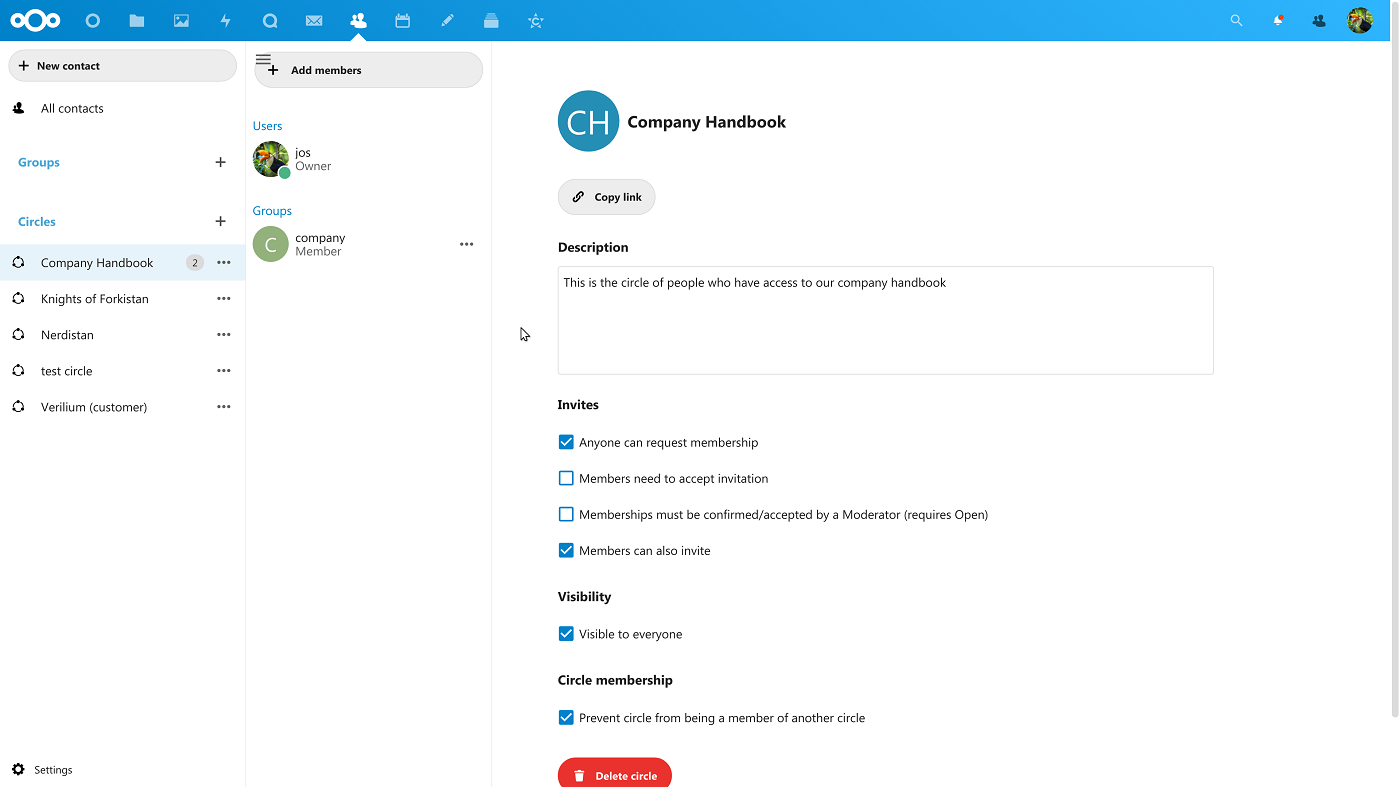1400x787 pixels.
Task: Open actions menu for test circle
Action: [223, 370]
